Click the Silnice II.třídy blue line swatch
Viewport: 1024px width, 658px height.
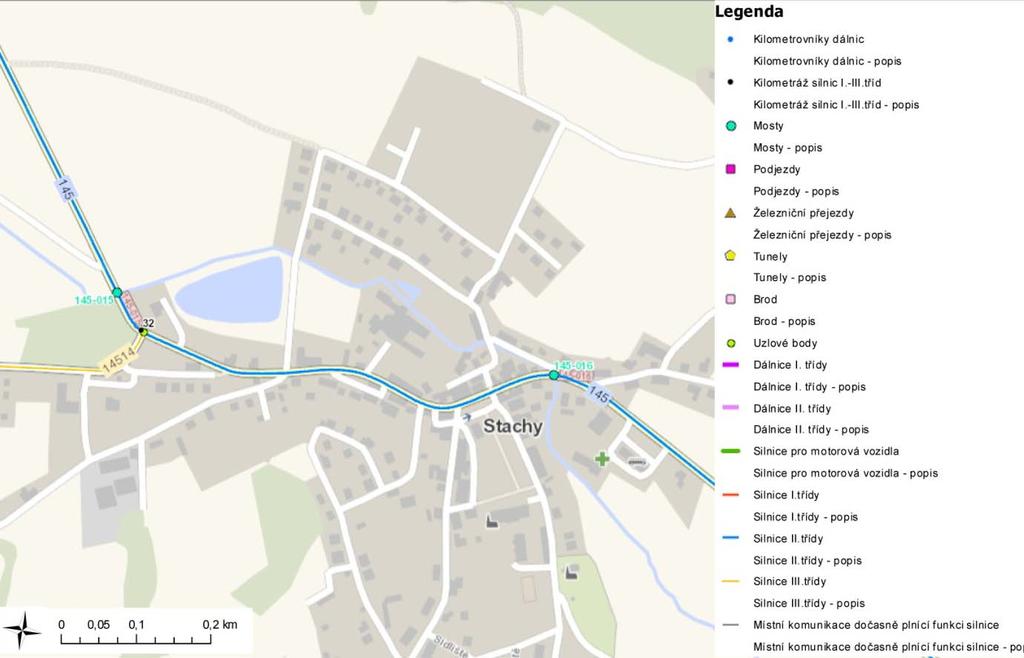[730, 538]
